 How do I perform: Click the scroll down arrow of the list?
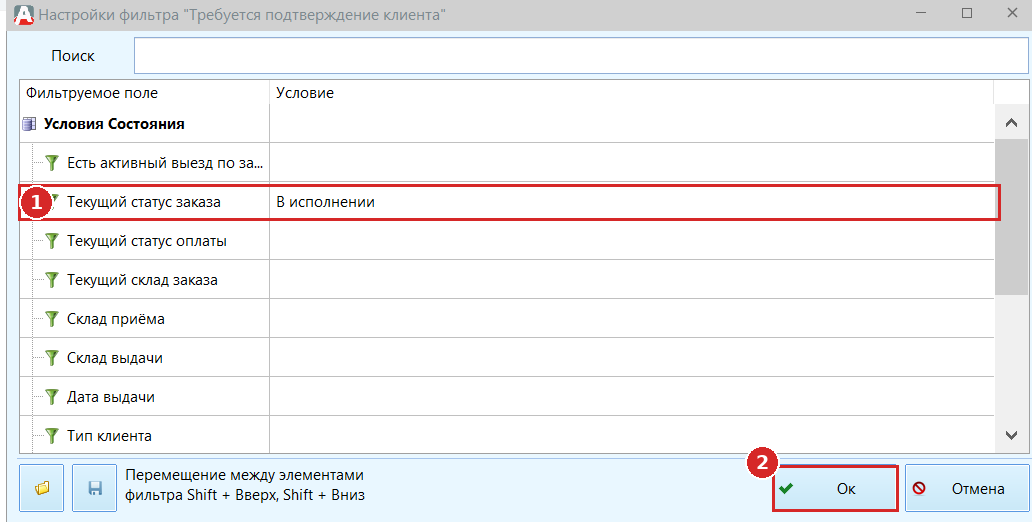click(1011, 434)
